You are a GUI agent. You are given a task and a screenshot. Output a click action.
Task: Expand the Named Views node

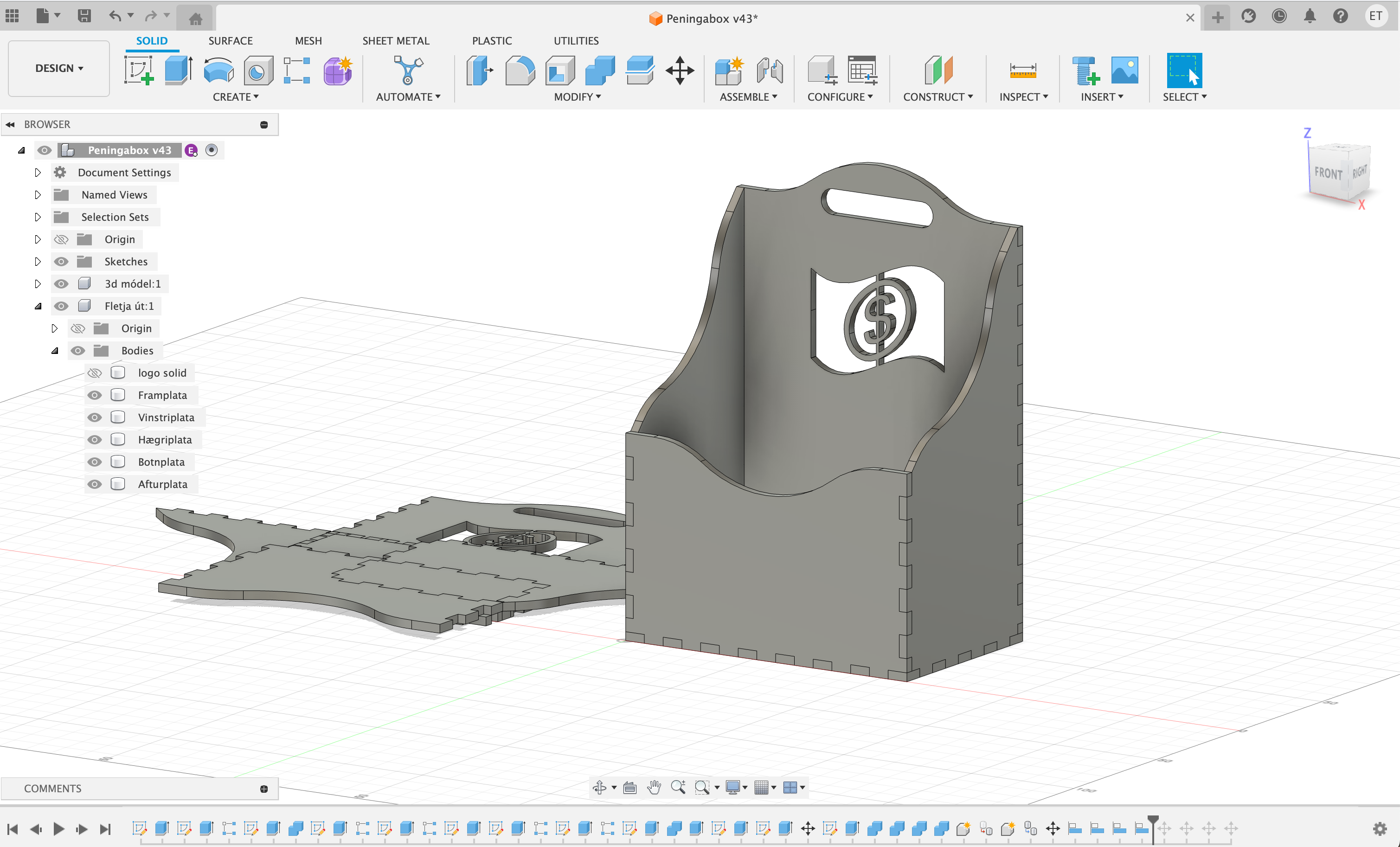coord(38,195)
